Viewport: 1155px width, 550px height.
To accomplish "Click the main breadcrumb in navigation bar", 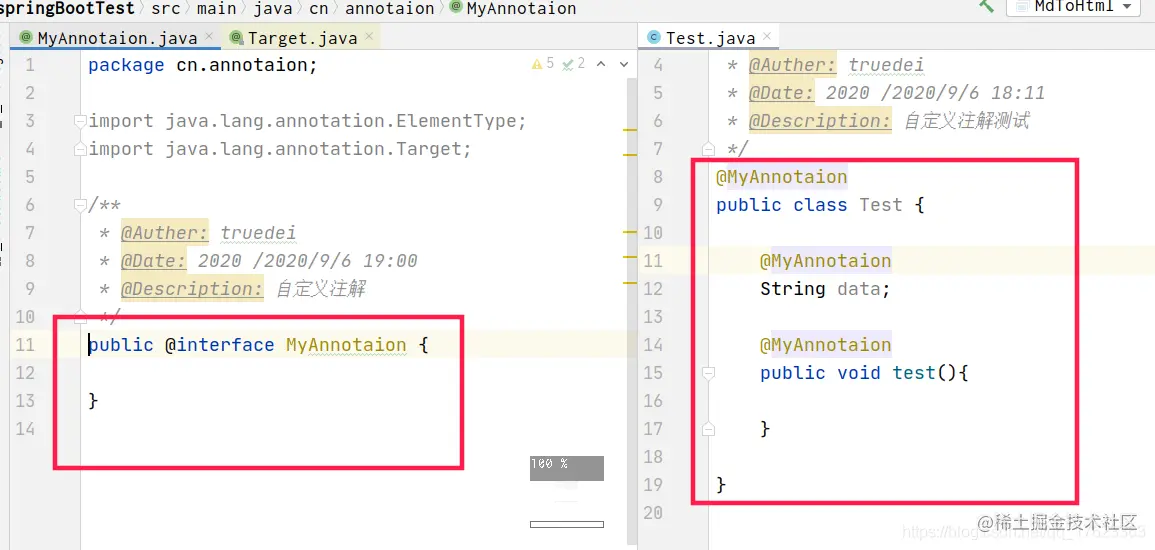I will pyautogui.click(x=217, y=8).
